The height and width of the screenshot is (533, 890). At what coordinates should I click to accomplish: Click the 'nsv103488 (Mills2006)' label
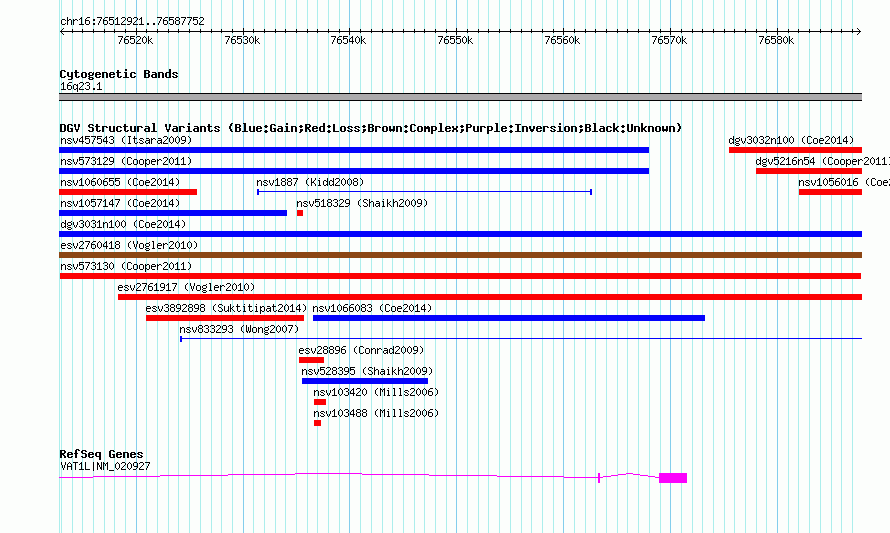coord(376,413)
